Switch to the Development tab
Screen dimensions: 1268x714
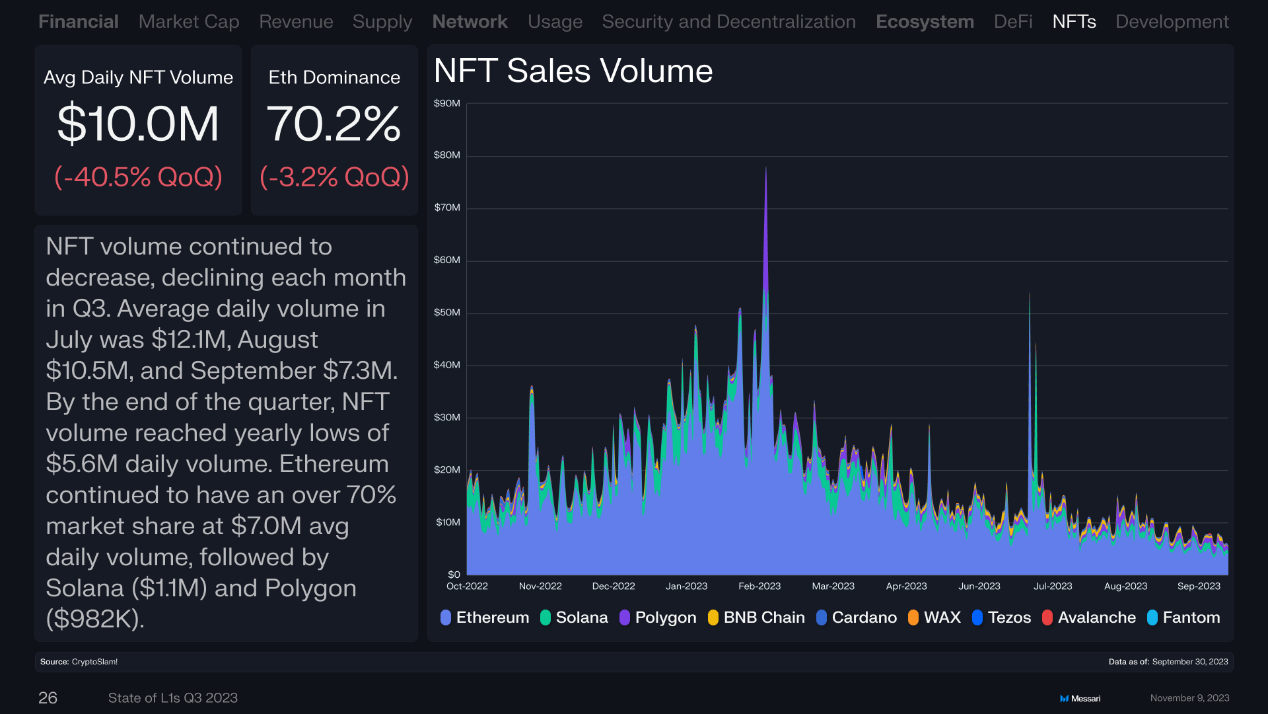click(x=1172, y=21)
